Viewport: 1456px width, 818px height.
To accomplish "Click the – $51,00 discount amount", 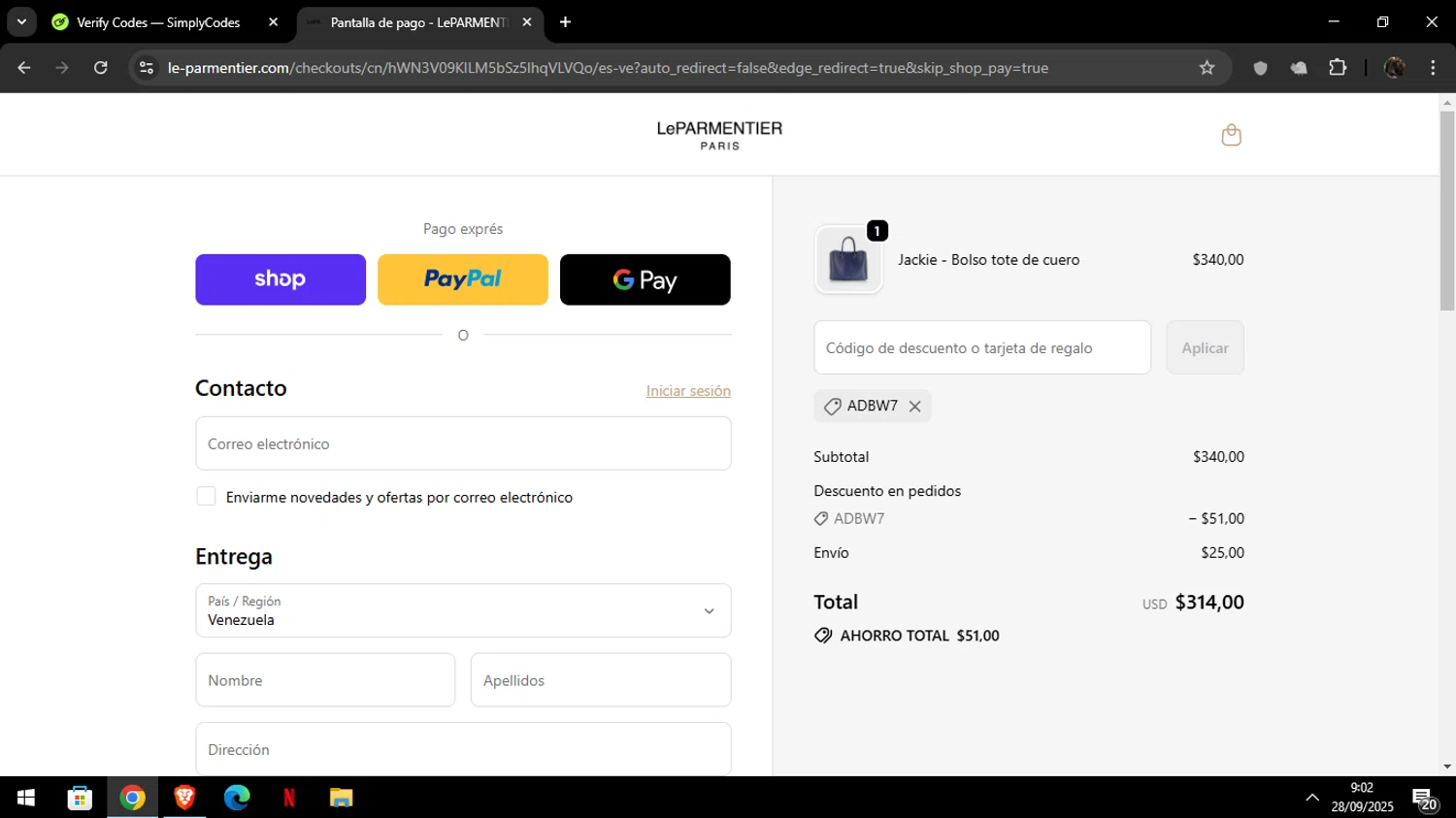I will (x=1216, y=519).
